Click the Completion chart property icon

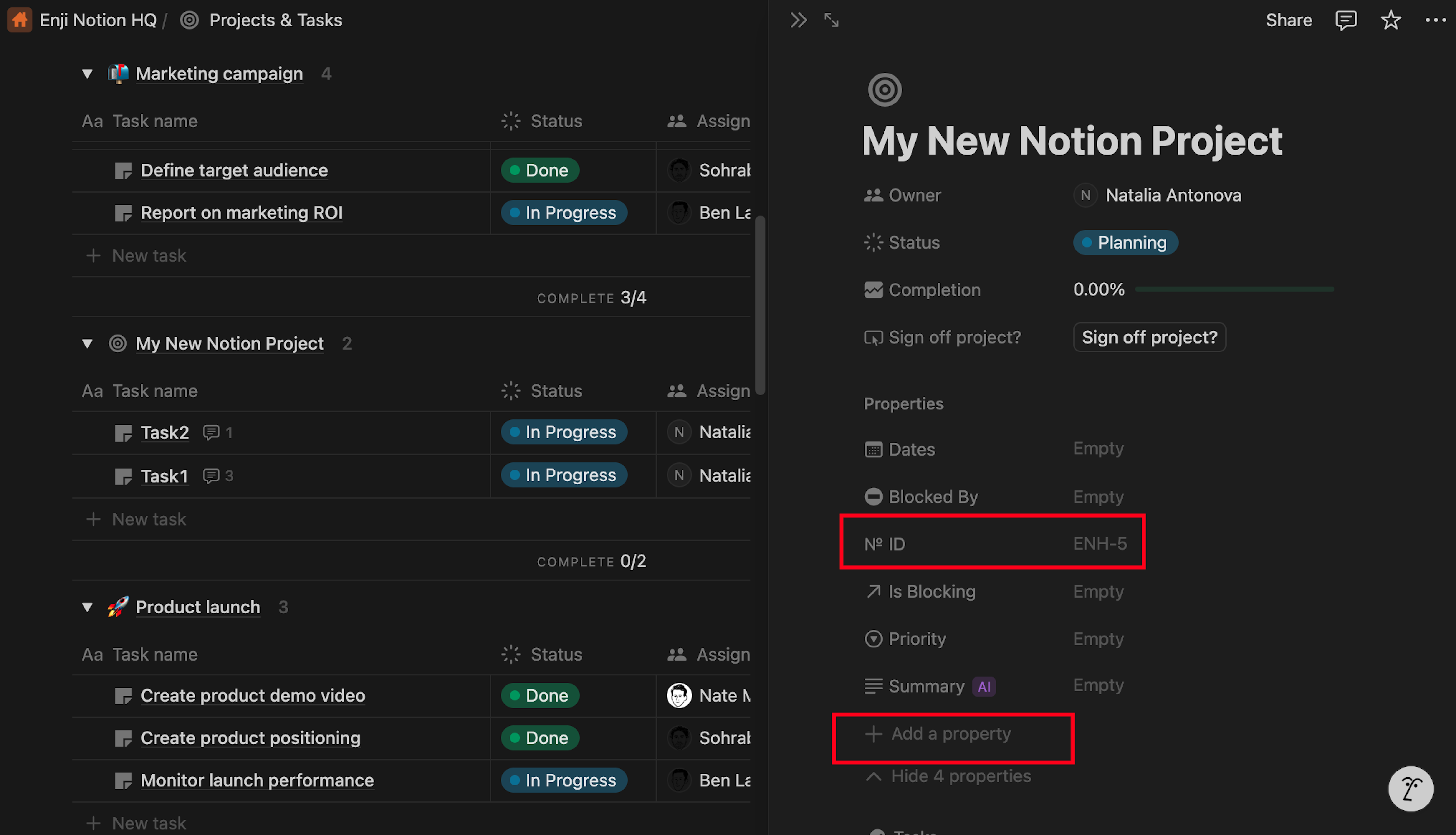click(x=873, y=290)
